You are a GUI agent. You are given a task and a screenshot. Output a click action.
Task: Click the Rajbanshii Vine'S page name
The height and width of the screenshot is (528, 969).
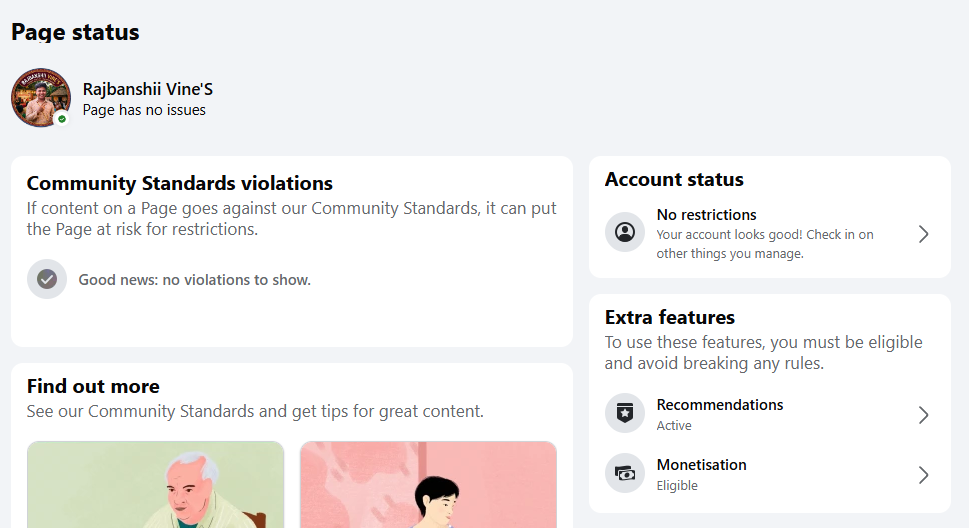click(x=148, y=89)
